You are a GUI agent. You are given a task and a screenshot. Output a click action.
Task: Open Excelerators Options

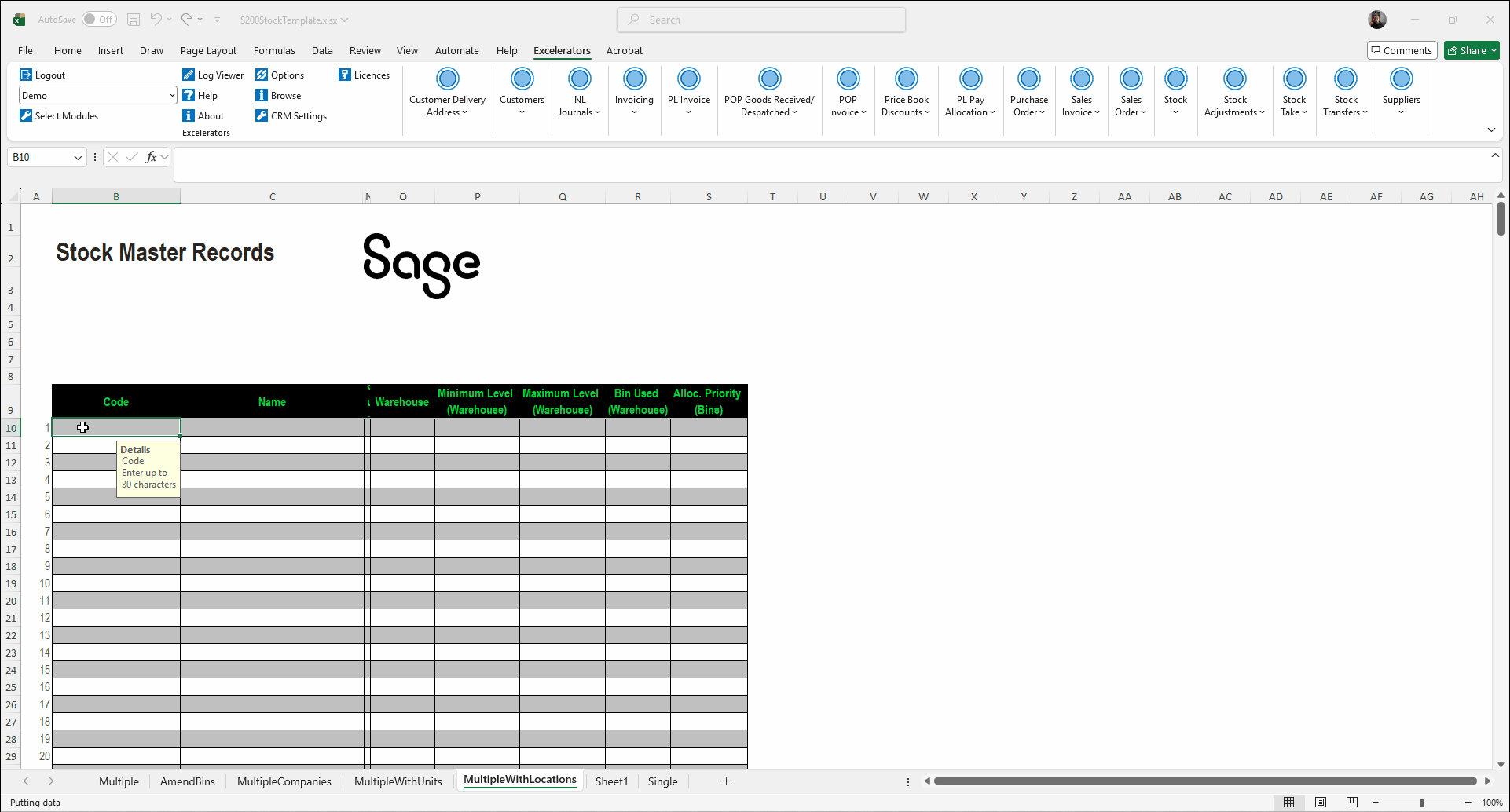pyautogui.click(x=280, y=75)
